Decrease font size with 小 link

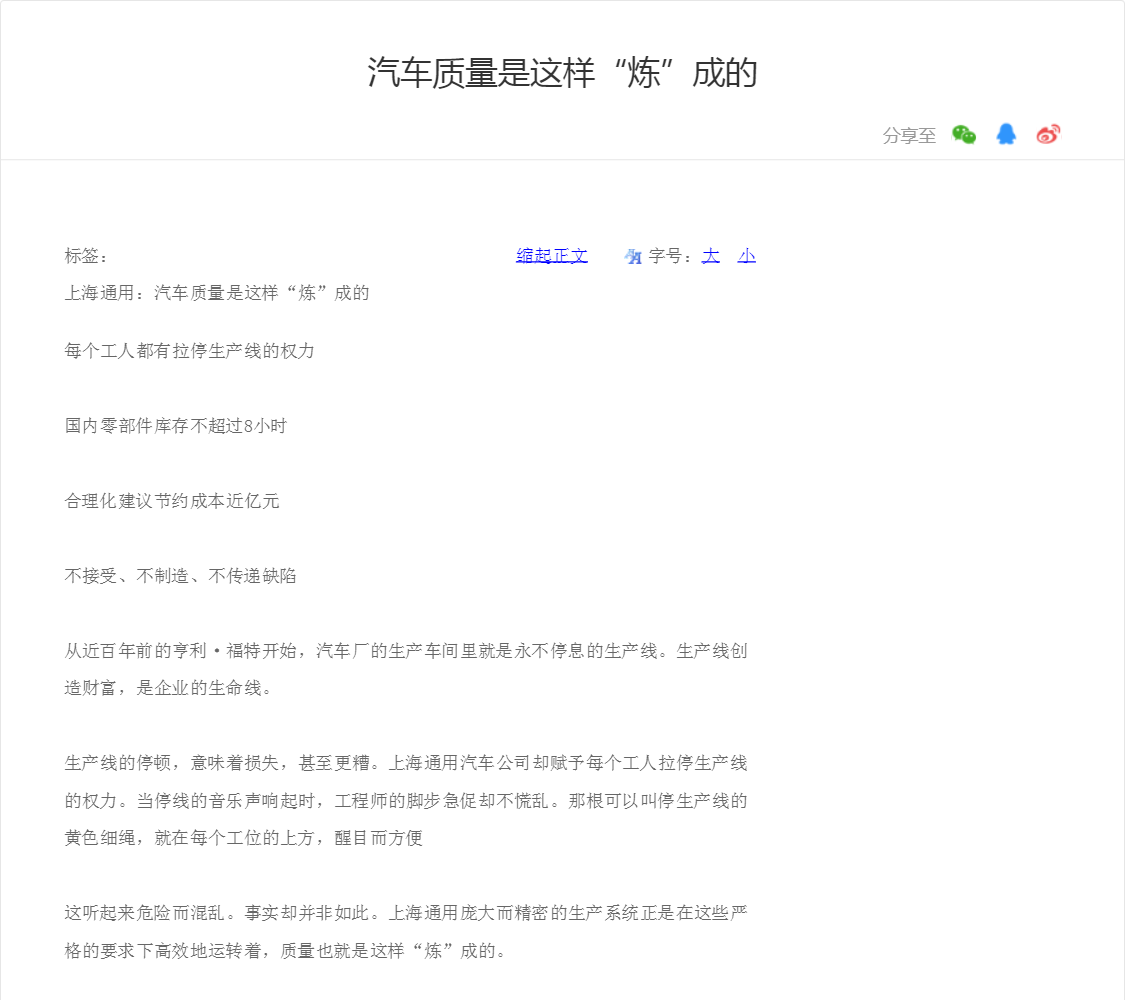pyautogui.click(x=746, y=255)
